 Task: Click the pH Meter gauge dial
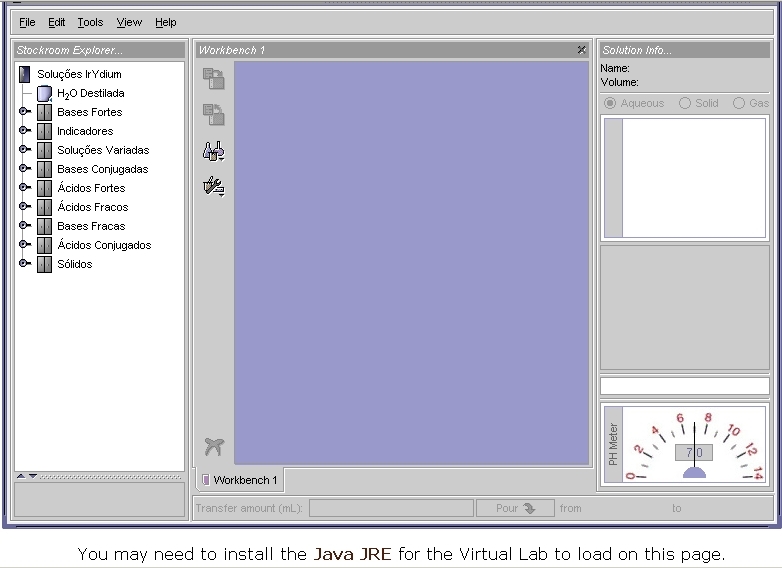click(694, 446)
